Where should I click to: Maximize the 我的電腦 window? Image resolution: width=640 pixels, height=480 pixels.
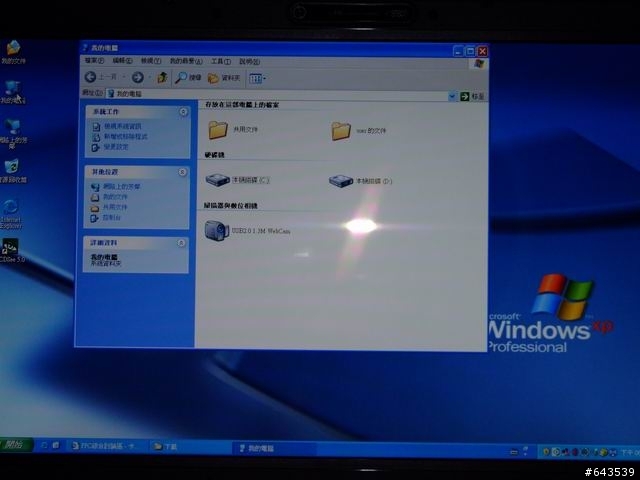click(x=471, y=51)
